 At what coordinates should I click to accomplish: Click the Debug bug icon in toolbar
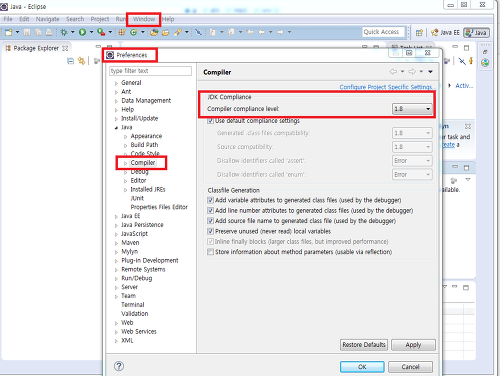[64, 32]
